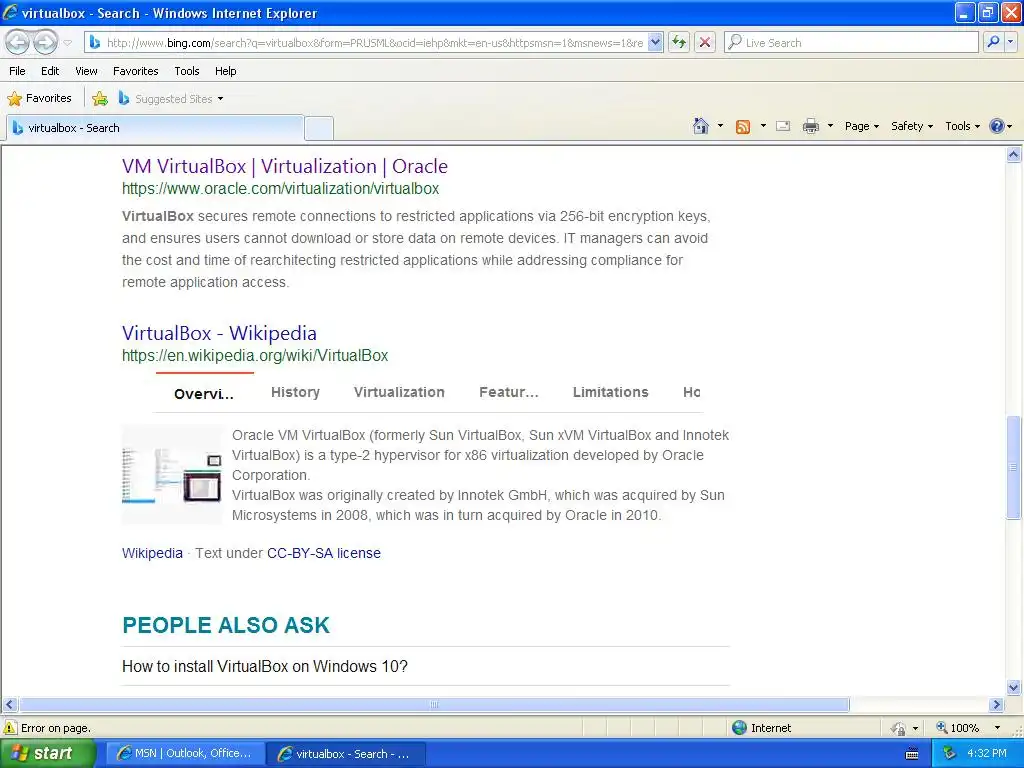
Task: Open the Help menu
Action: 225,71
